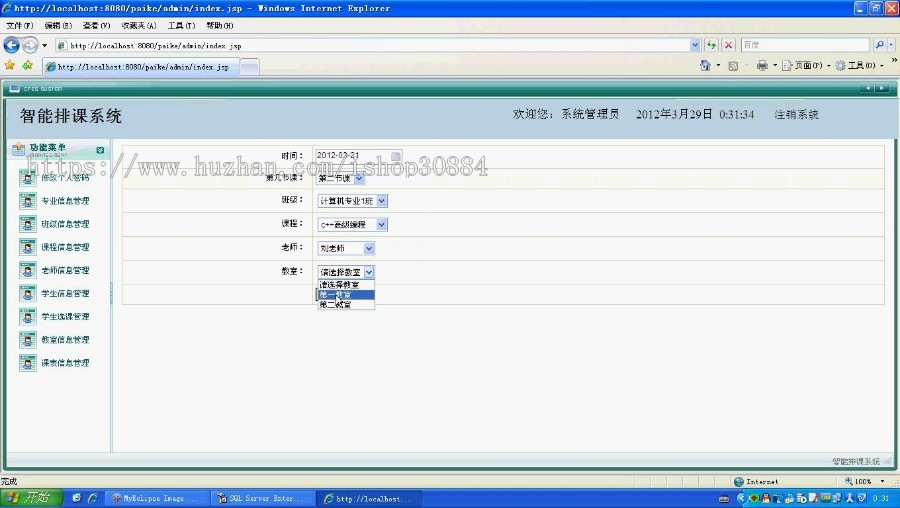
Task: Click the green Refresh page icon
Action: 711,45
